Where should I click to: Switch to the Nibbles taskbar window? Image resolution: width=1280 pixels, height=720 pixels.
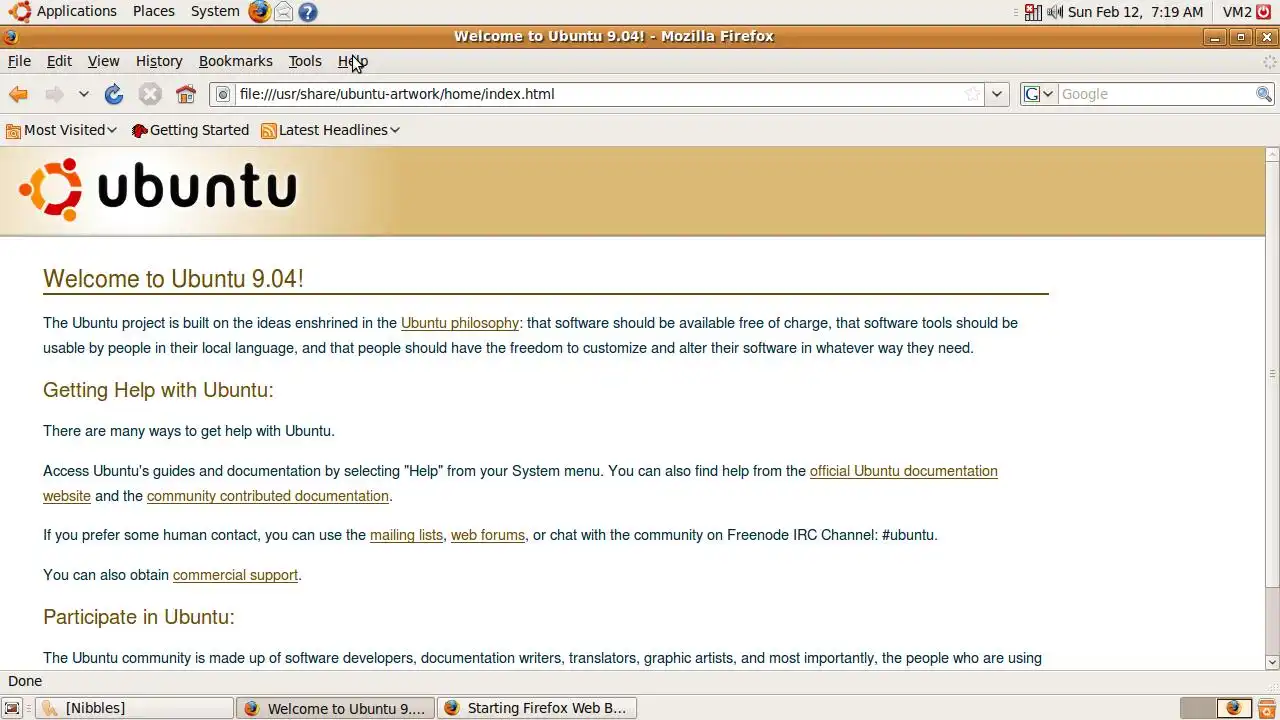point(134,708)
